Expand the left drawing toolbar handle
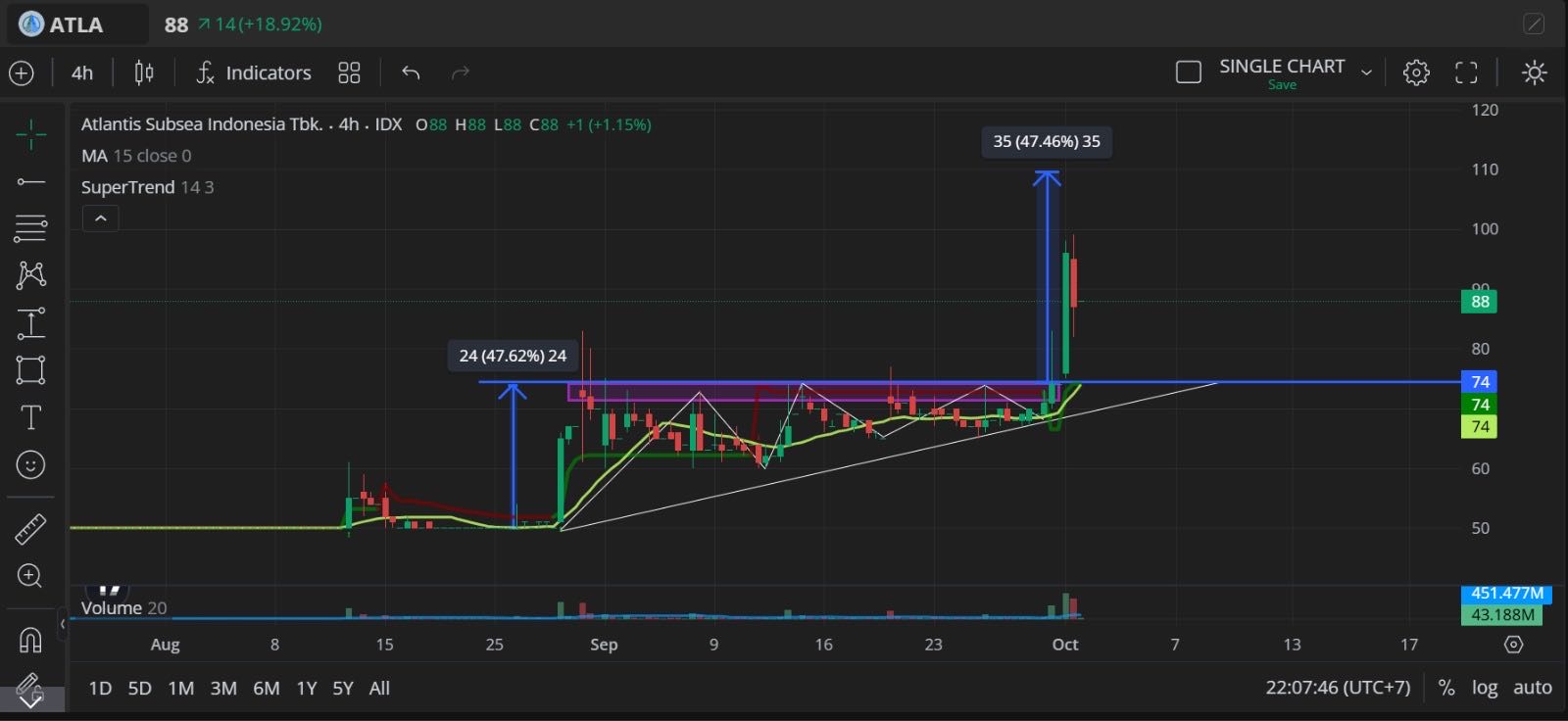 63,623
